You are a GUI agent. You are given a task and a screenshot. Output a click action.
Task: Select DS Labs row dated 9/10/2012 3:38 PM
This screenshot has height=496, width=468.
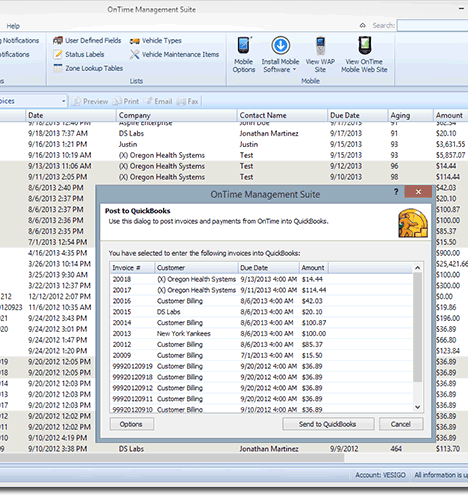[x=234, y=449]
